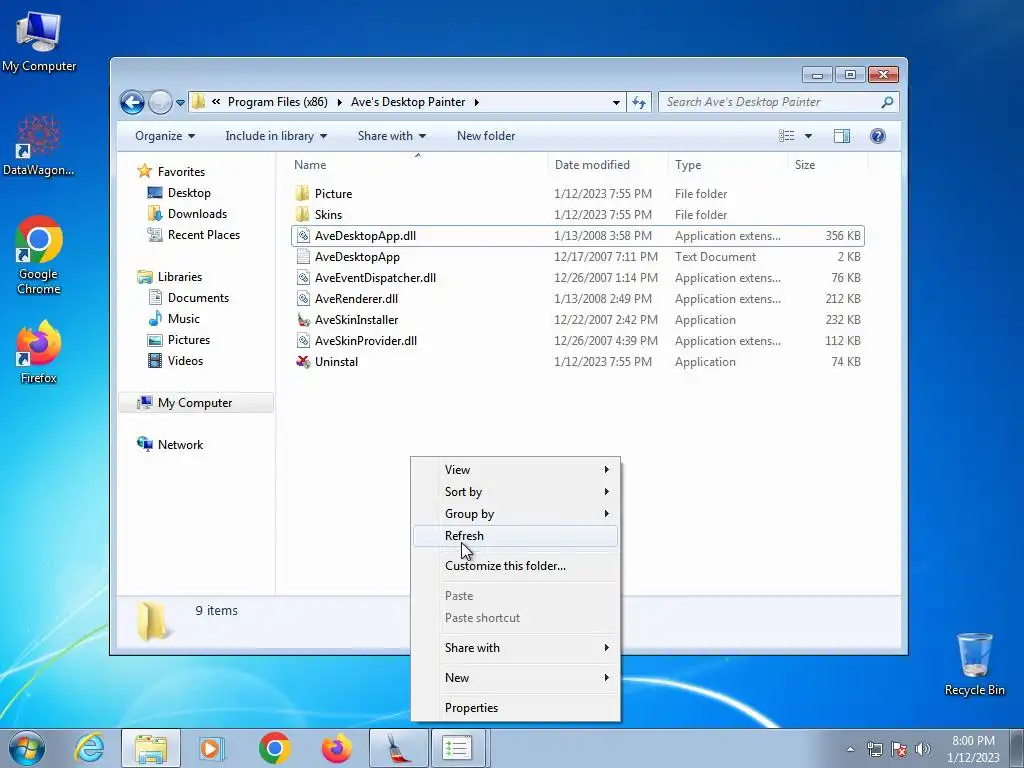Screen dimensions: 1024x768
Task: Sort by the Name column header
Action: [x=310, y=165]
